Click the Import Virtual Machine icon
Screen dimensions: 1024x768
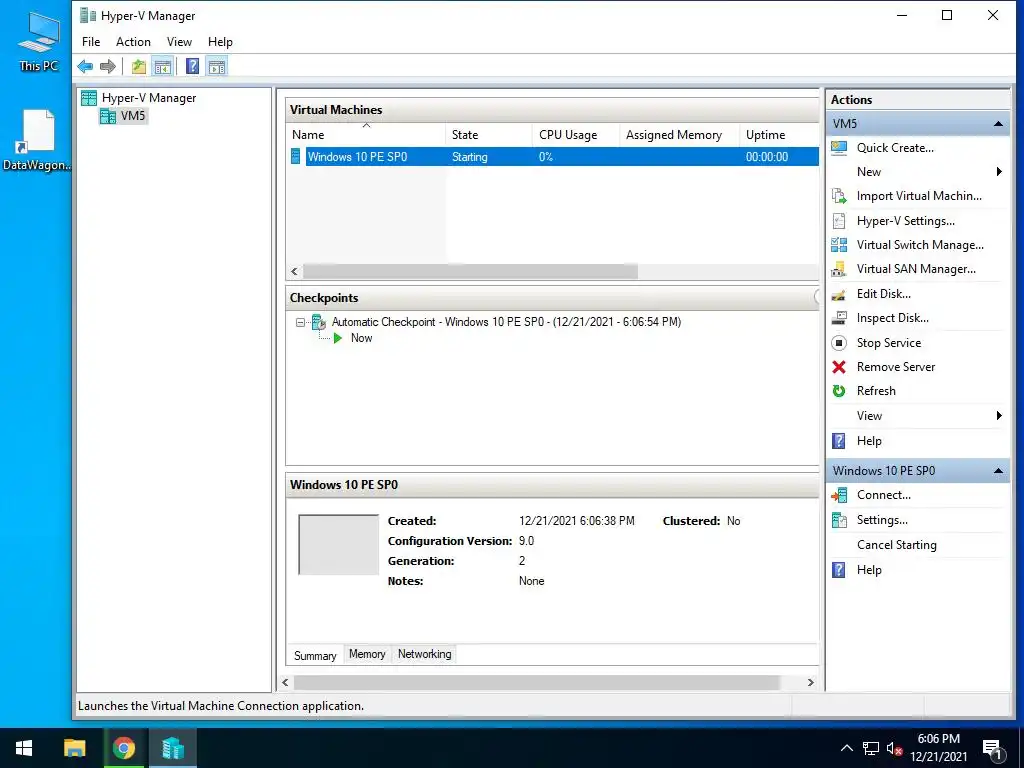click(x=839, y=196)
